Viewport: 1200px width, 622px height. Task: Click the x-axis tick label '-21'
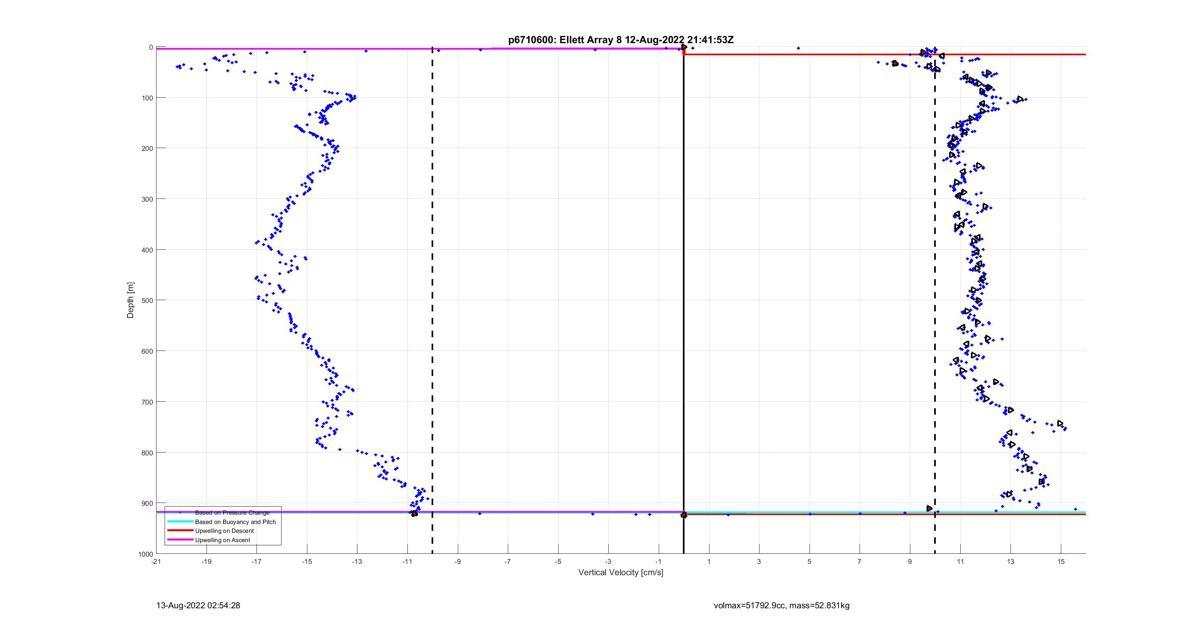(x=156, y=561)
